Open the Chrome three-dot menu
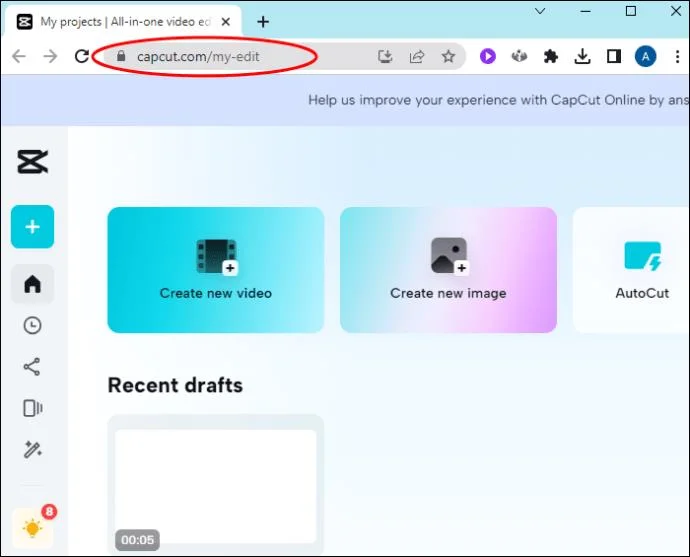 pos(677,56)
